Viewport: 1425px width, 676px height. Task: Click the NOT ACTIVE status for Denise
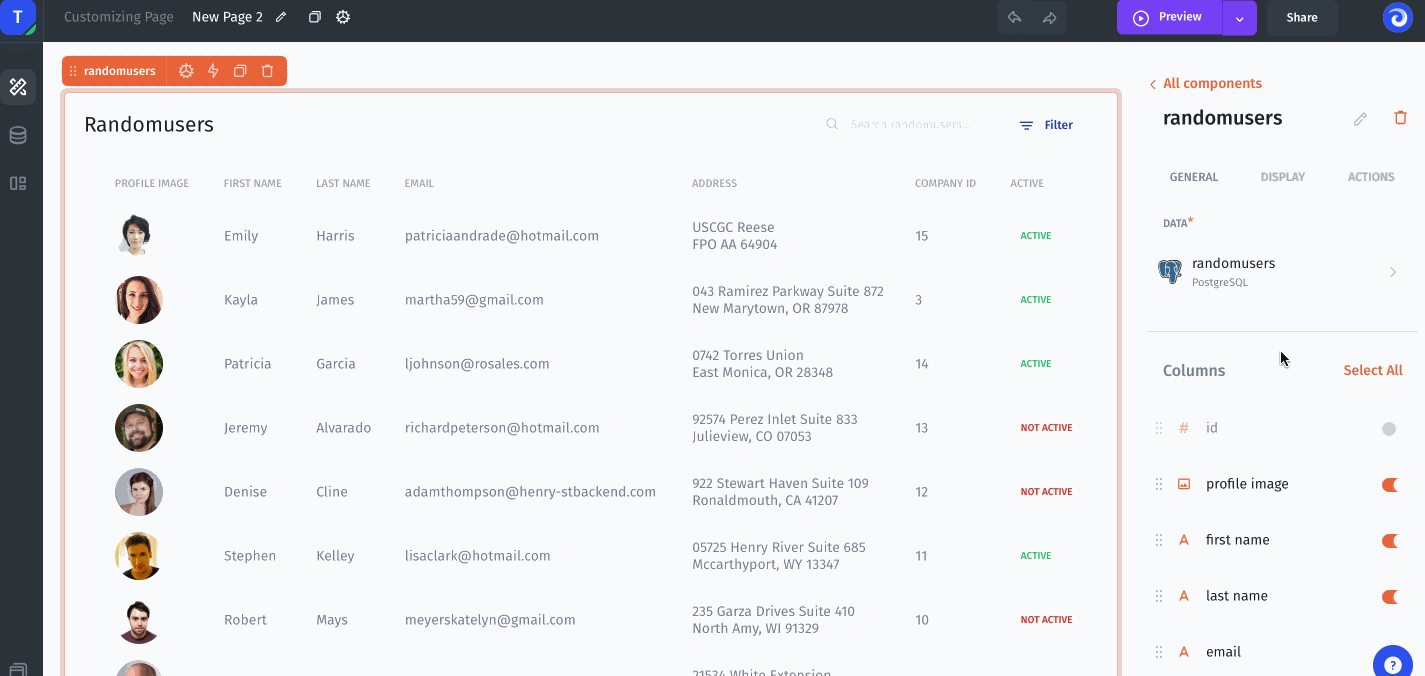1046,492
